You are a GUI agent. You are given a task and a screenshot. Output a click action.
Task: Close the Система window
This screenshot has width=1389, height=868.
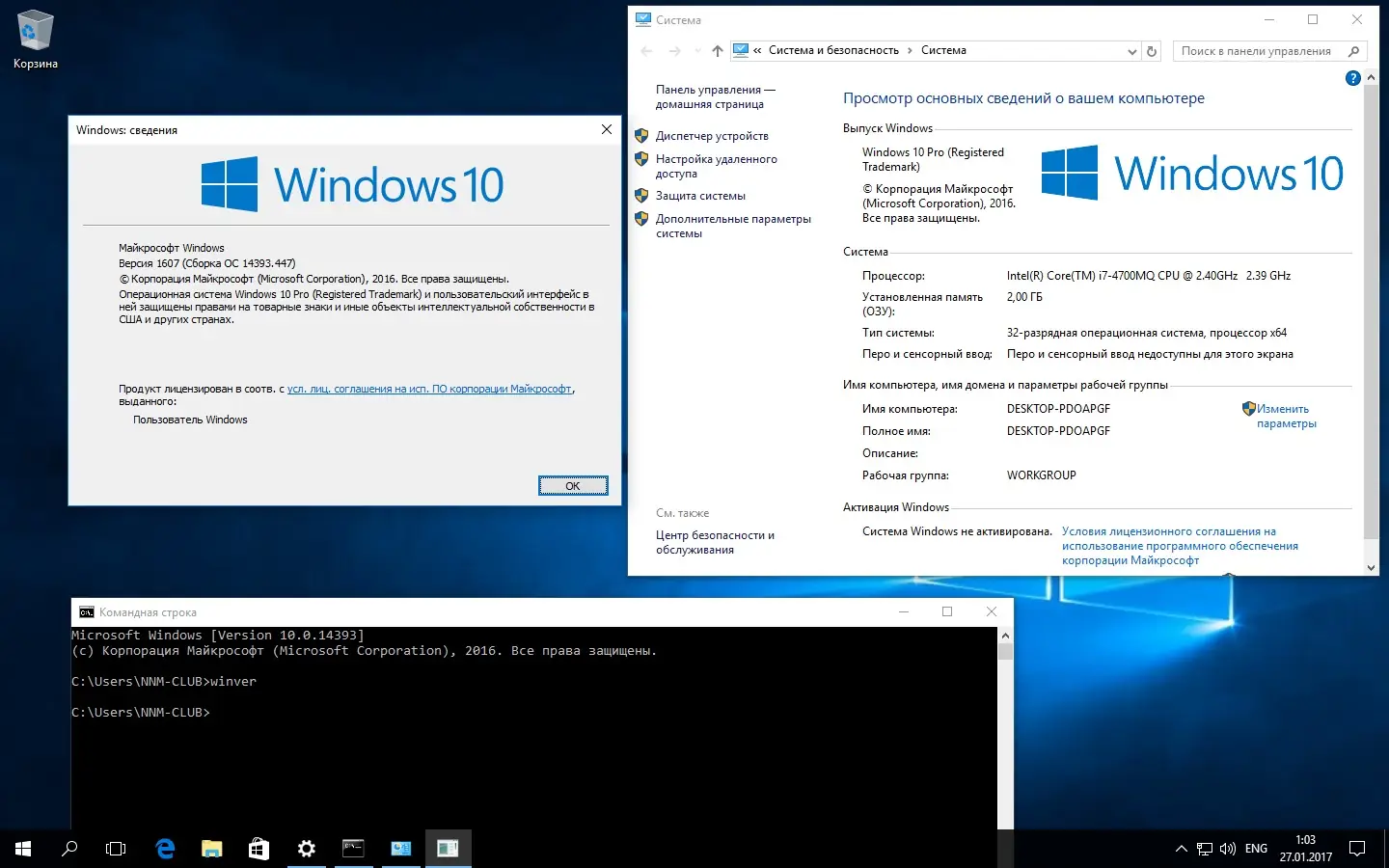1357,19
